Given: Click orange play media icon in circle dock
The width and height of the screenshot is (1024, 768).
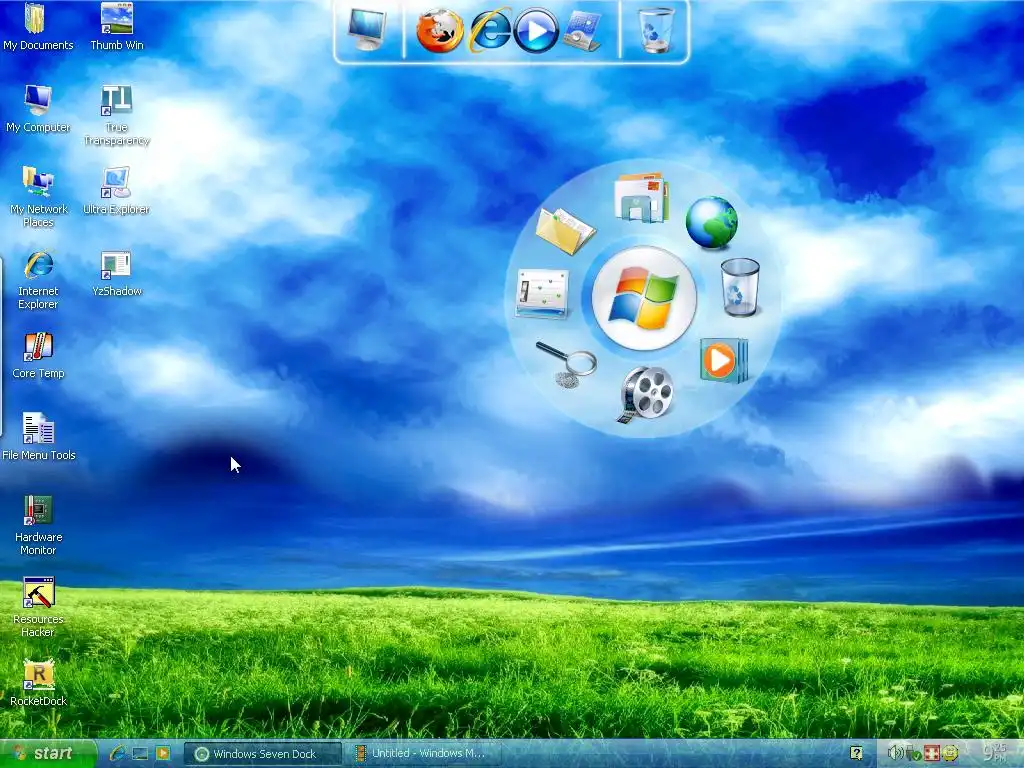Looking at the screenshot, I should point(724,360).
